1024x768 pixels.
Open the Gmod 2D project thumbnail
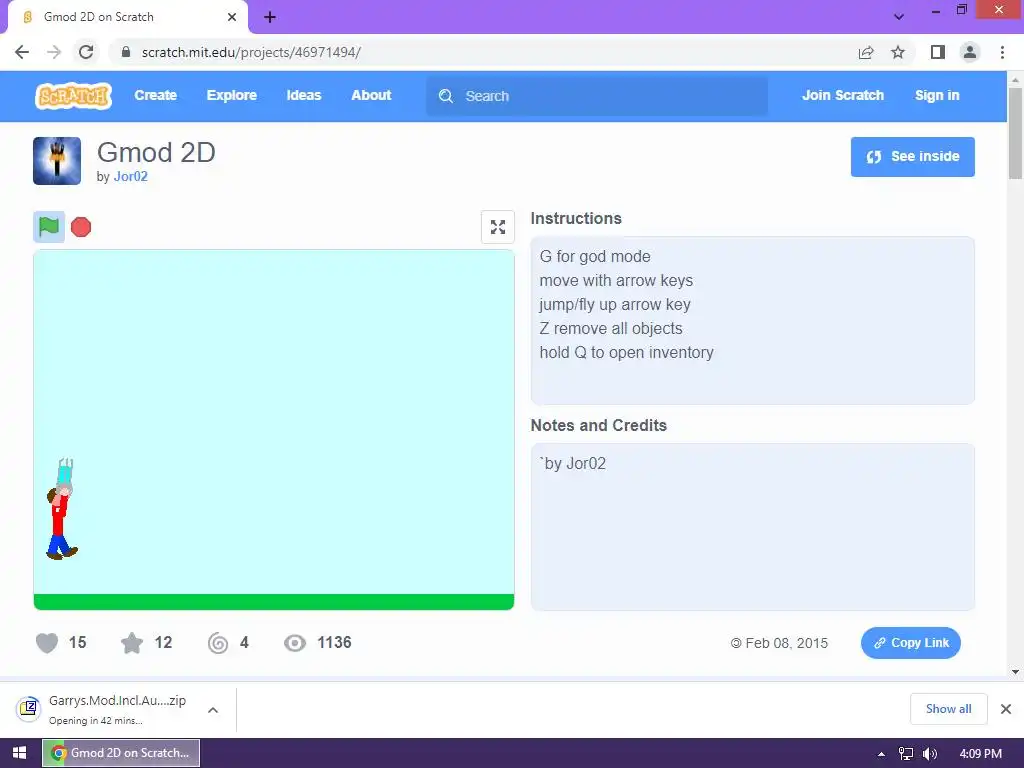[57, 161]
